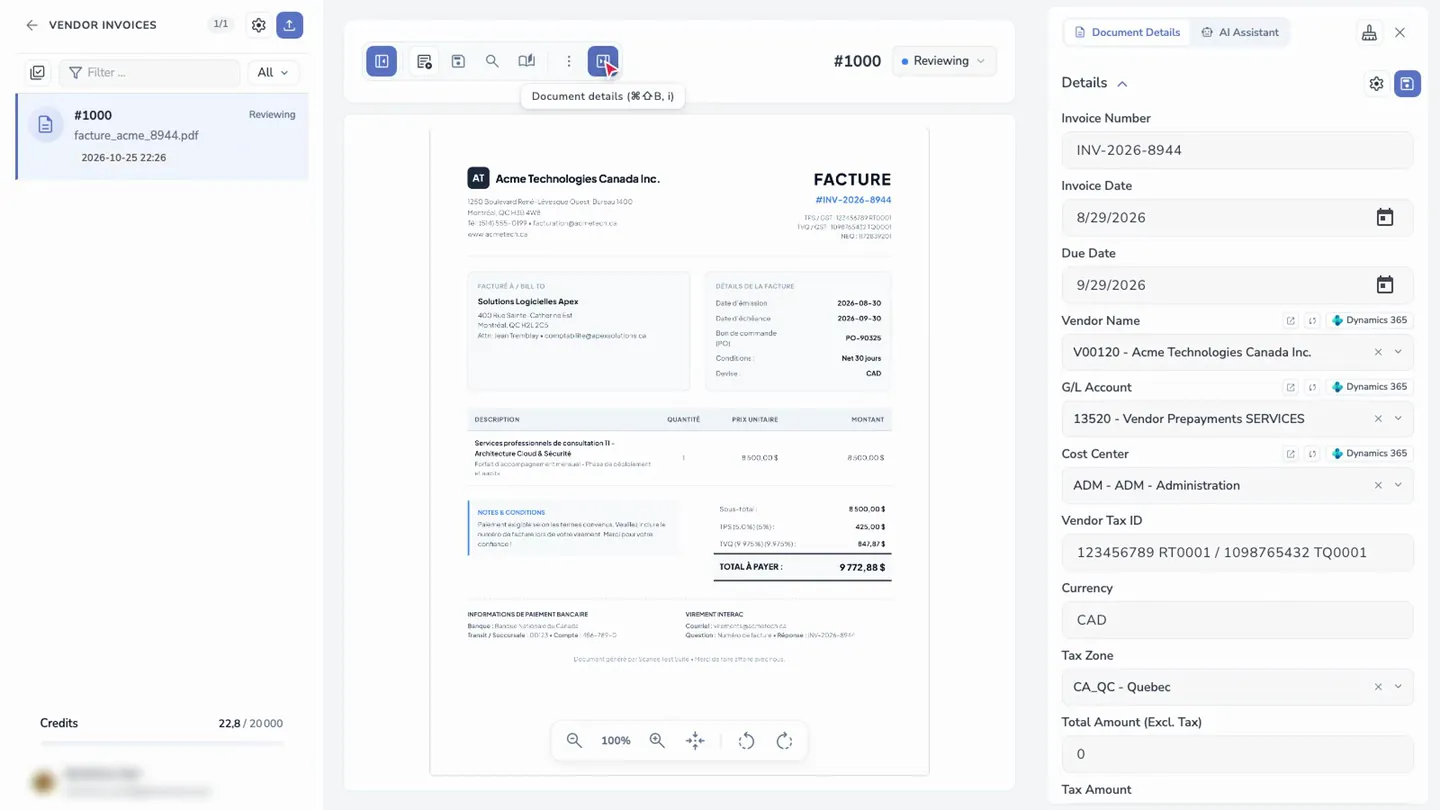
Task: Click TOTAL À PAYER amount 9 772,88 $
Action: coord(862,567)
